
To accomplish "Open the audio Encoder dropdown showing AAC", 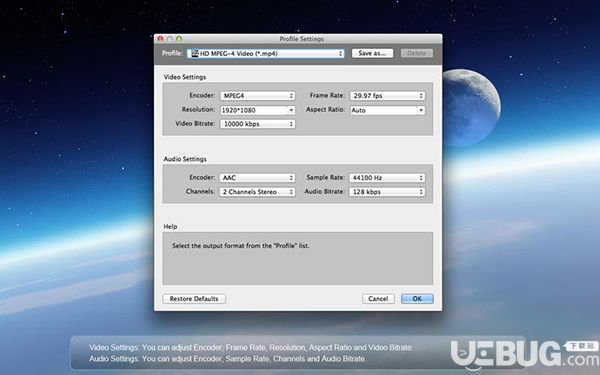I will click(257, 178).
